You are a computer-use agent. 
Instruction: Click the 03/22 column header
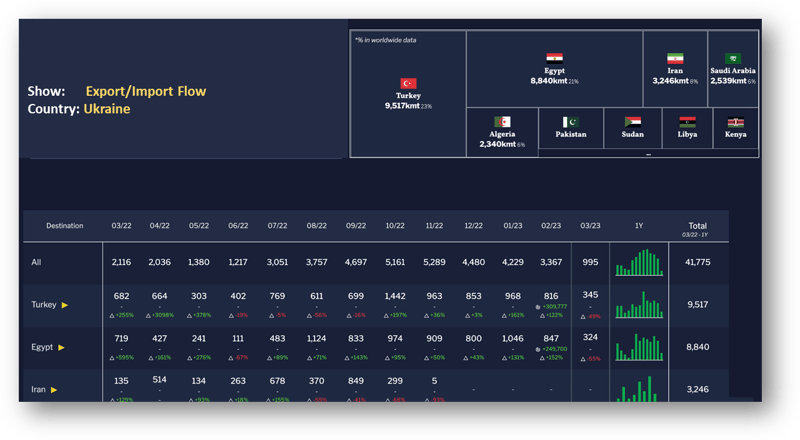[121, 226]
